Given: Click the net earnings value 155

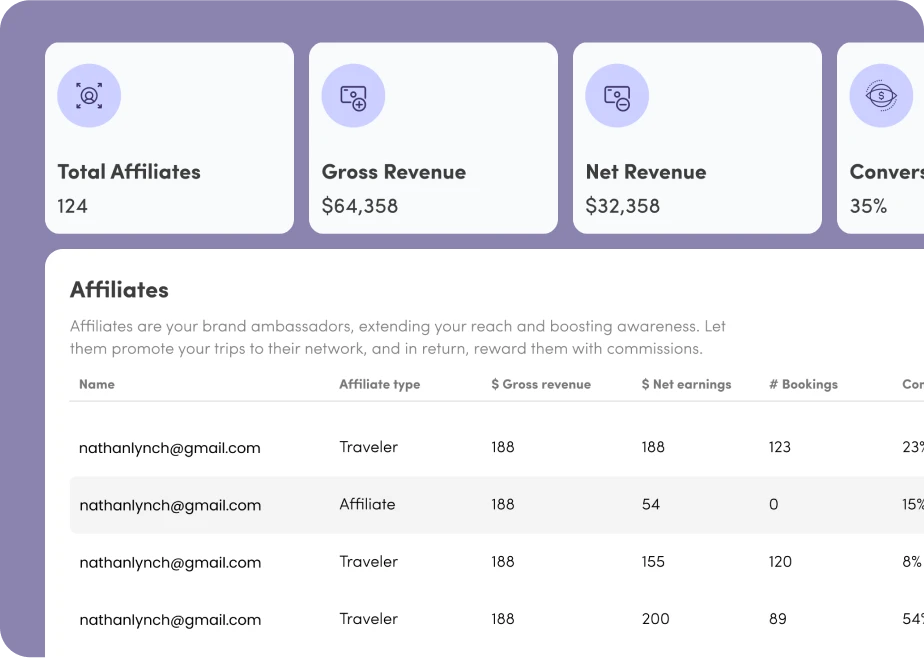Looking at the screenshot, I should [653, 562].
